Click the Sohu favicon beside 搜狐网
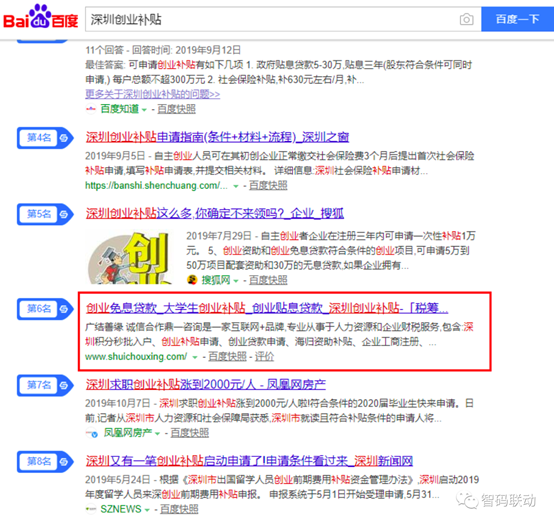 pos(192,280)
